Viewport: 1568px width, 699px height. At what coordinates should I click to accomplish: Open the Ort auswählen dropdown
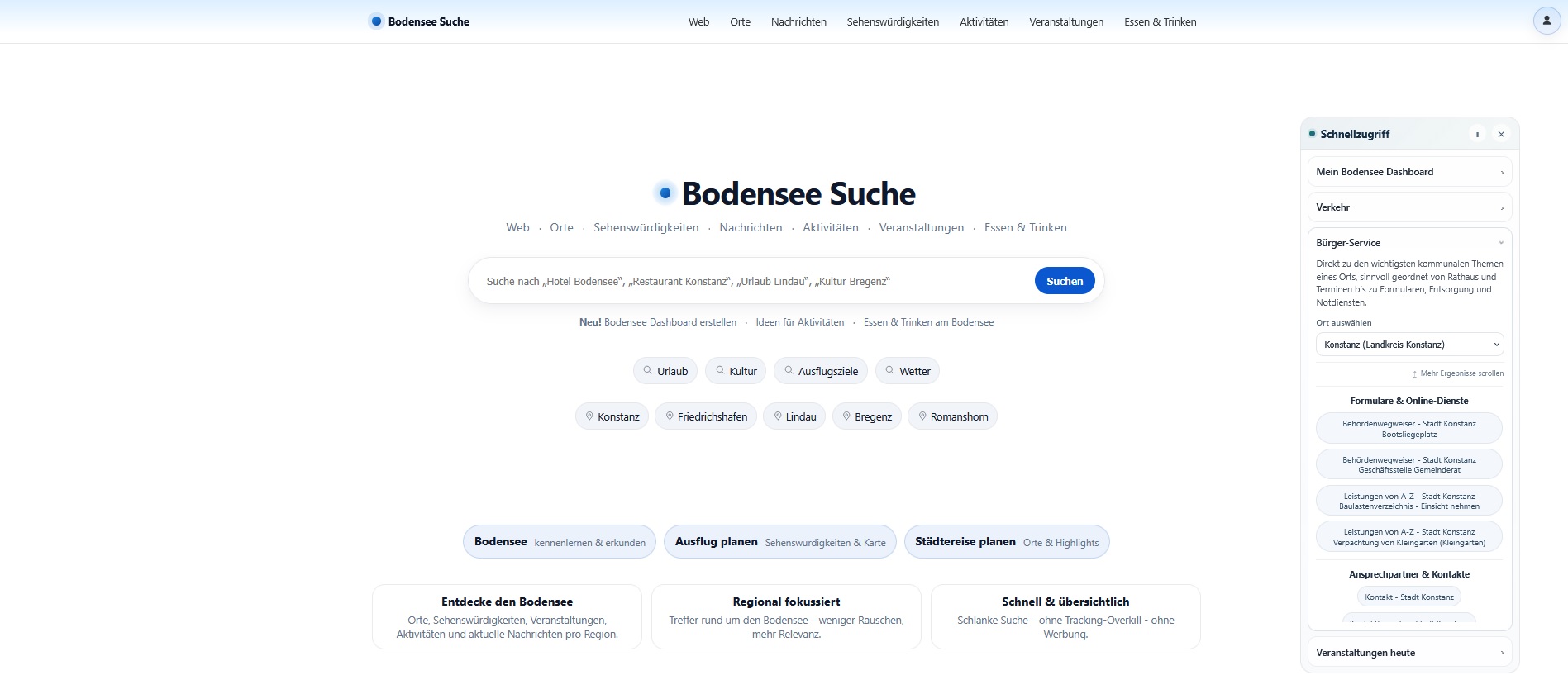pyautogui.click(x=1409, y=345)
